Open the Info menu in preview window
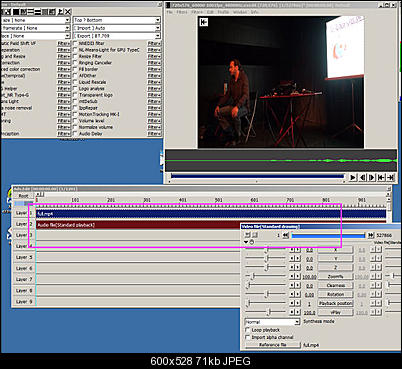This screenshot has height=369, width=402. 254,12
